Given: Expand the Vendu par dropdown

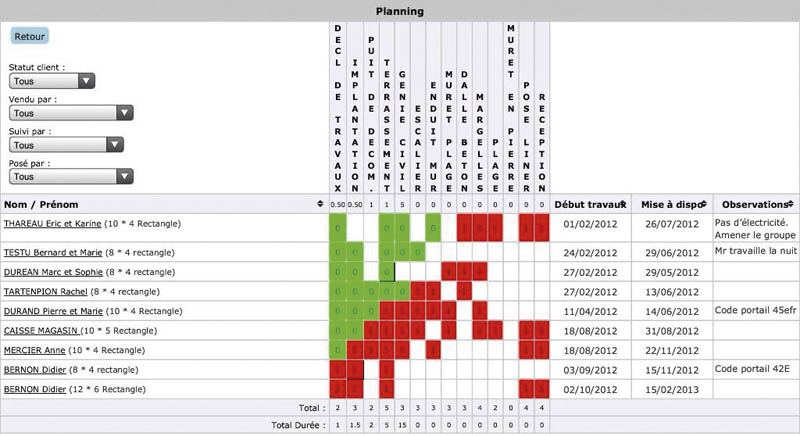Looking at the screenshot, I should pos(51,113).
